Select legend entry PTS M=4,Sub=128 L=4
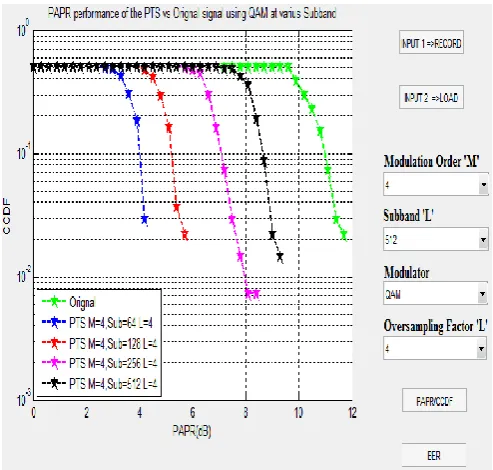 pos(99,343)
